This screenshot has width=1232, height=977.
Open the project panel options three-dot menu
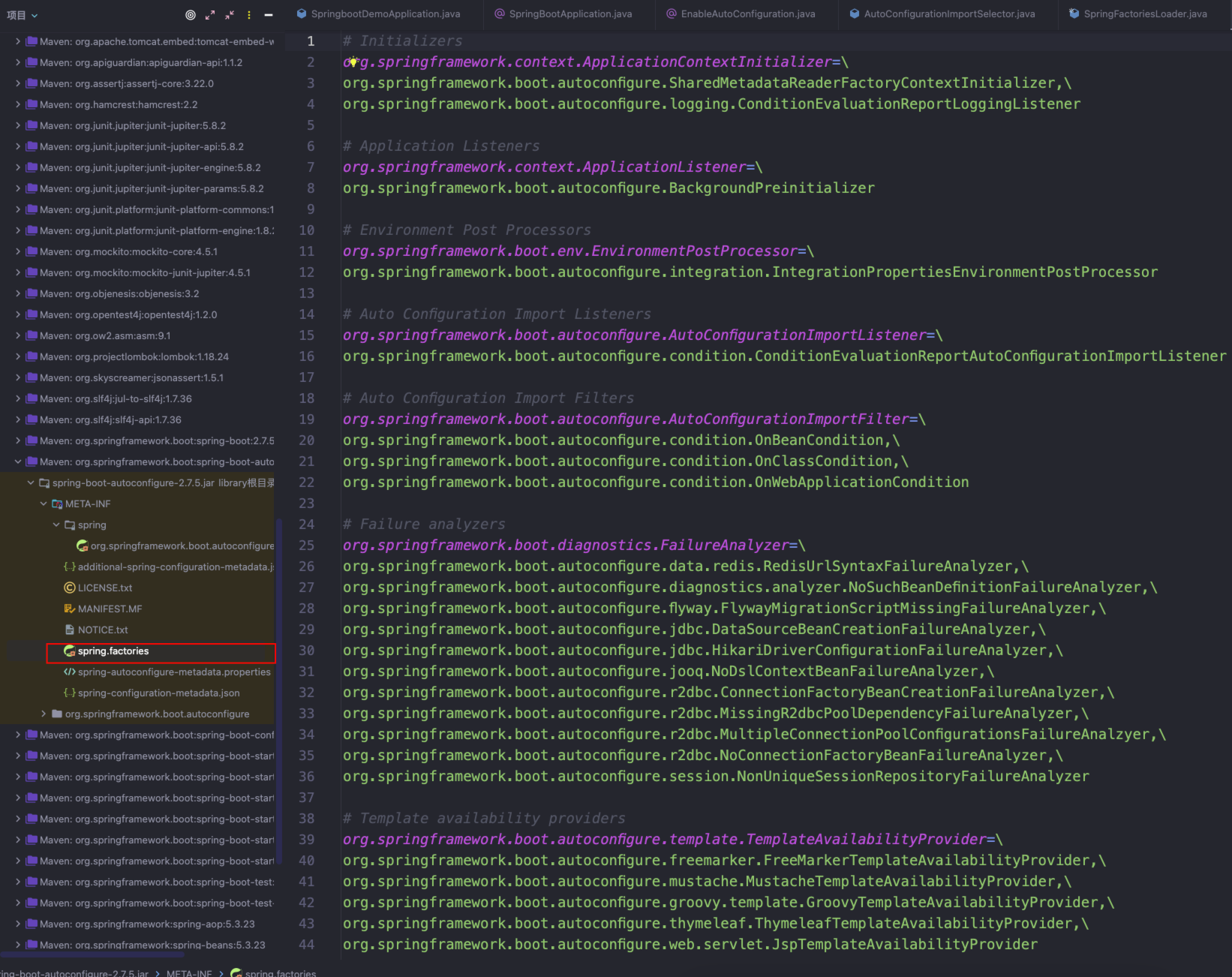click(x=249, y=15)
